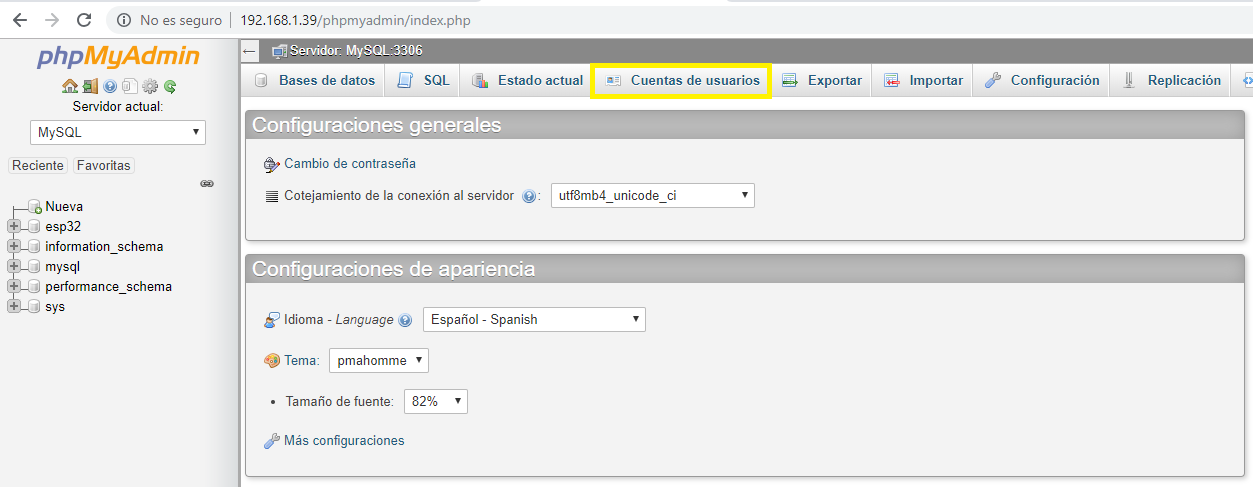
Task: Open the MySQL documentation page icon in the sidebar
Action: [x=130, y=87]
